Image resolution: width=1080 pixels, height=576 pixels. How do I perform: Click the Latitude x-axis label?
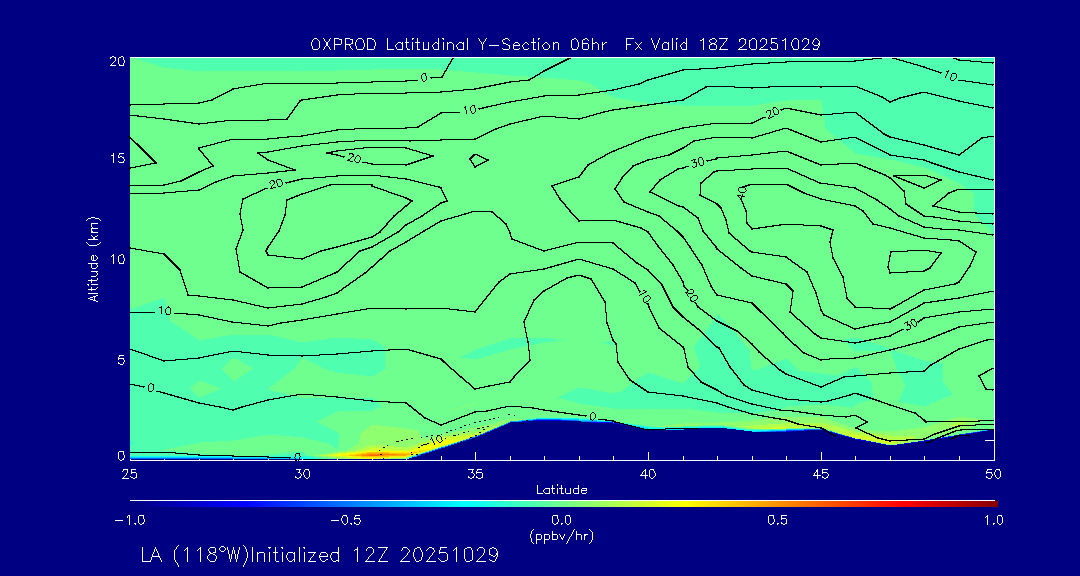(561, 489)
